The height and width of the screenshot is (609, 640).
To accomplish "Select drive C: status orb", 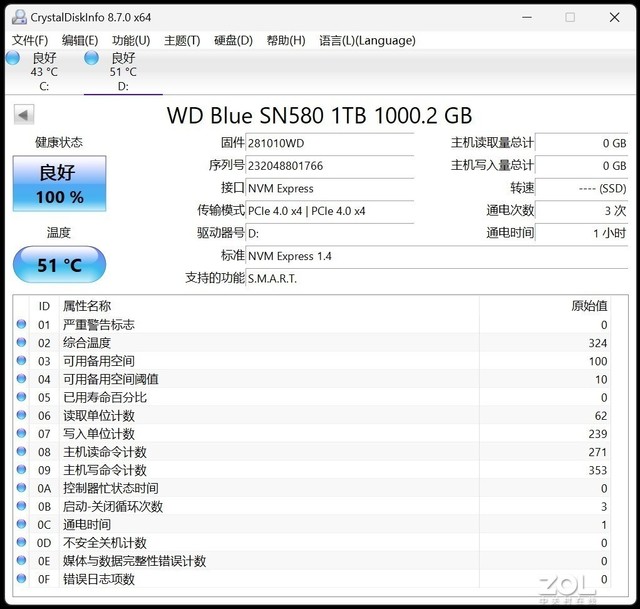I will pyautogui.click(x=13, y=58).
